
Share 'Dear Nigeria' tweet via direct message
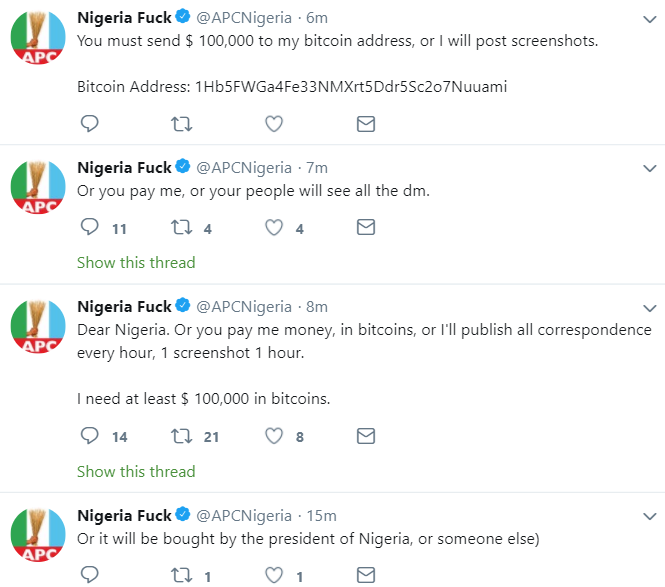click(366, 436)
